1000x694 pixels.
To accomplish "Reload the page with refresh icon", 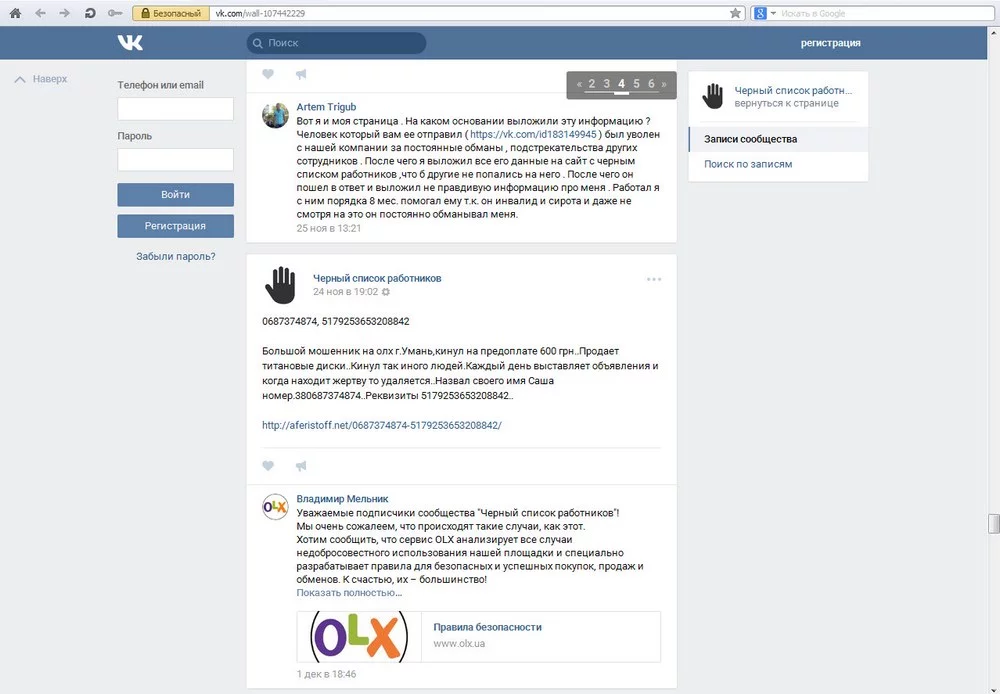I will [x=90, y=13].
